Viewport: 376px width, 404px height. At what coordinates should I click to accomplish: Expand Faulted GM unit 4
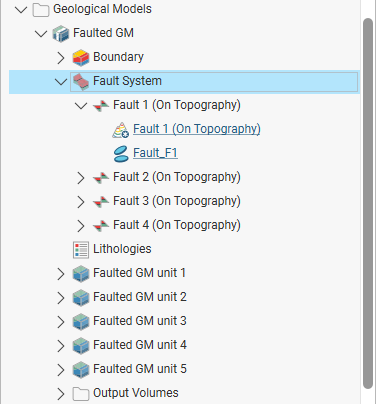[x=61, y=346]
